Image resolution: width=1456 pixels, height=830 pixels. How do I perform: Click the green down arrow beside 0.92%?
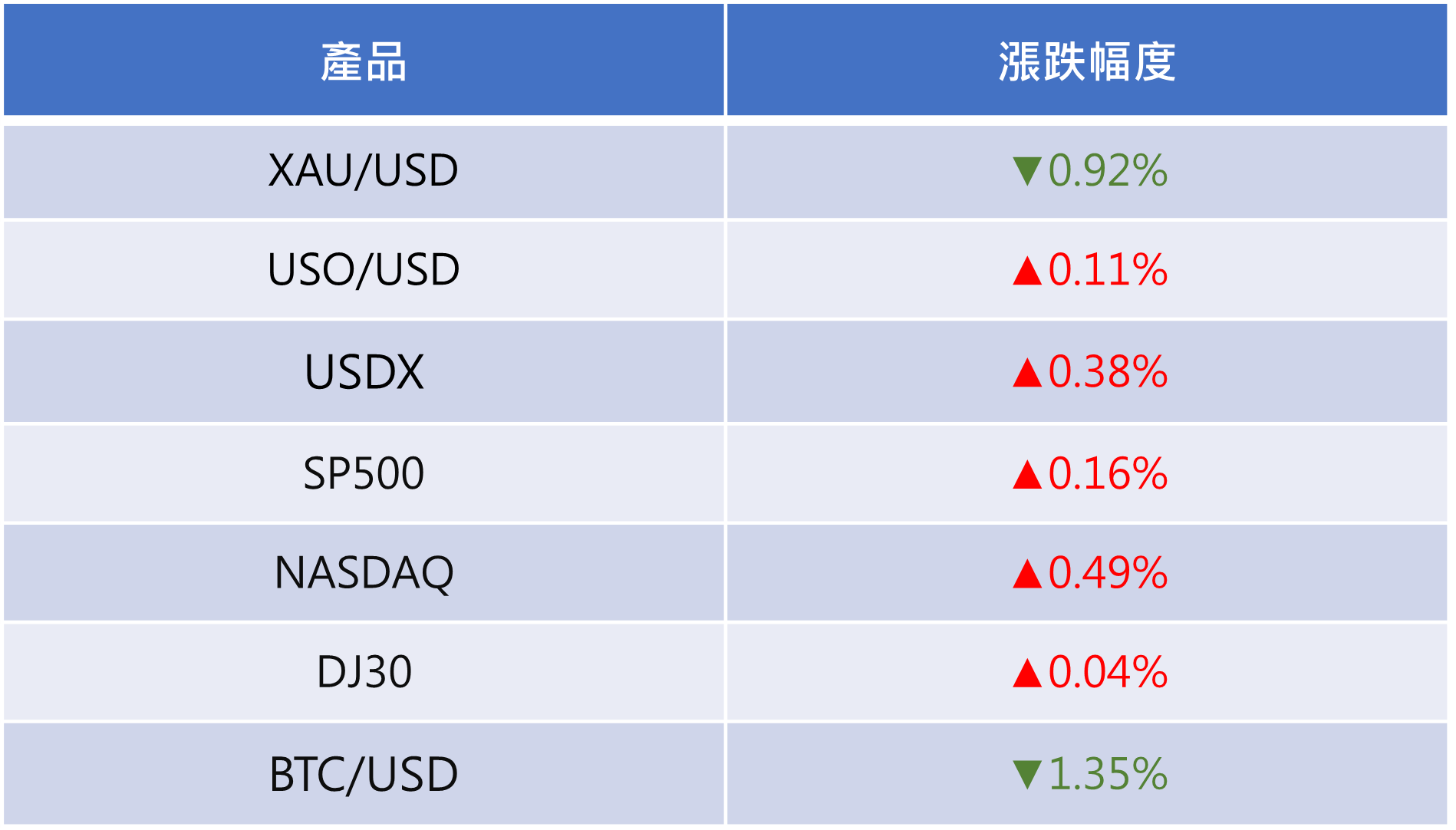tap(1026, 171)
